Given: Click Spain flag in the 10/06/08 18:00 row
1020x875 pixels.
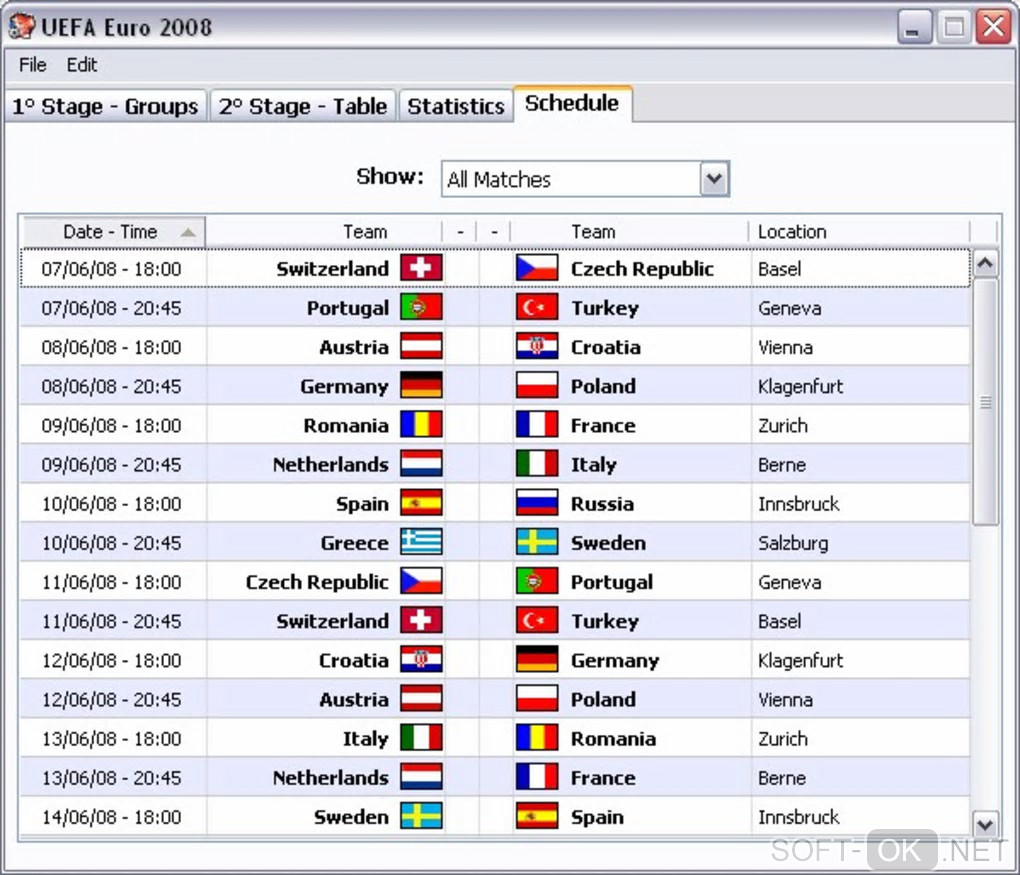Looking at the screenshot, I should tap(421, 503).
